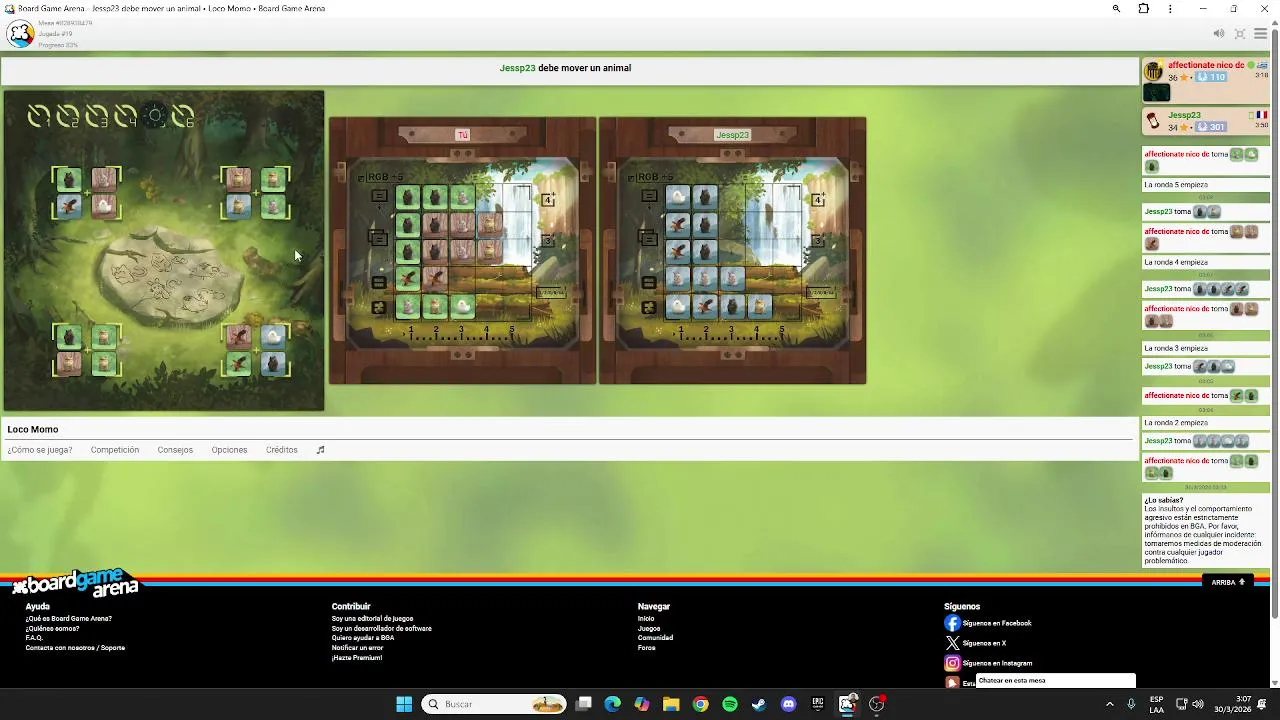Open the F.A.Q. footer link
The width and height of the screenshot is (1280, 720).
[x=34, y=638]
